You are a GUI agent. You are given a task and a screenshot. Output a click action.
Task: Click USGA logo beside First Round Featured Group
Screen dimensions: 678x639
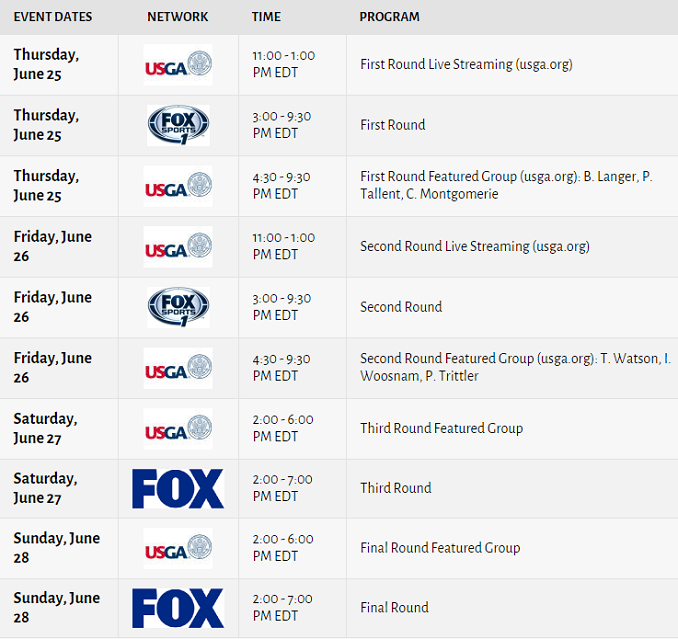tap(178, 186)
